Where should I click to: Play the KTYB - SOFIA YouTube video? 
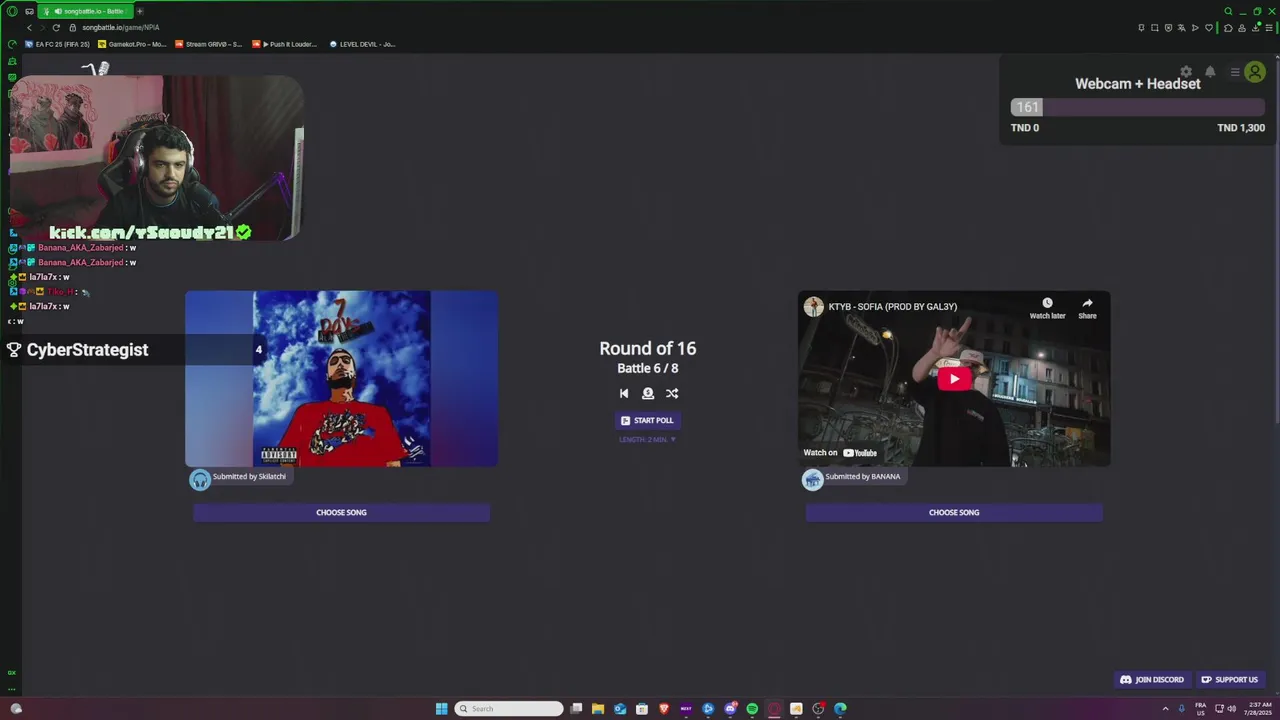click(x=954, y=379)
